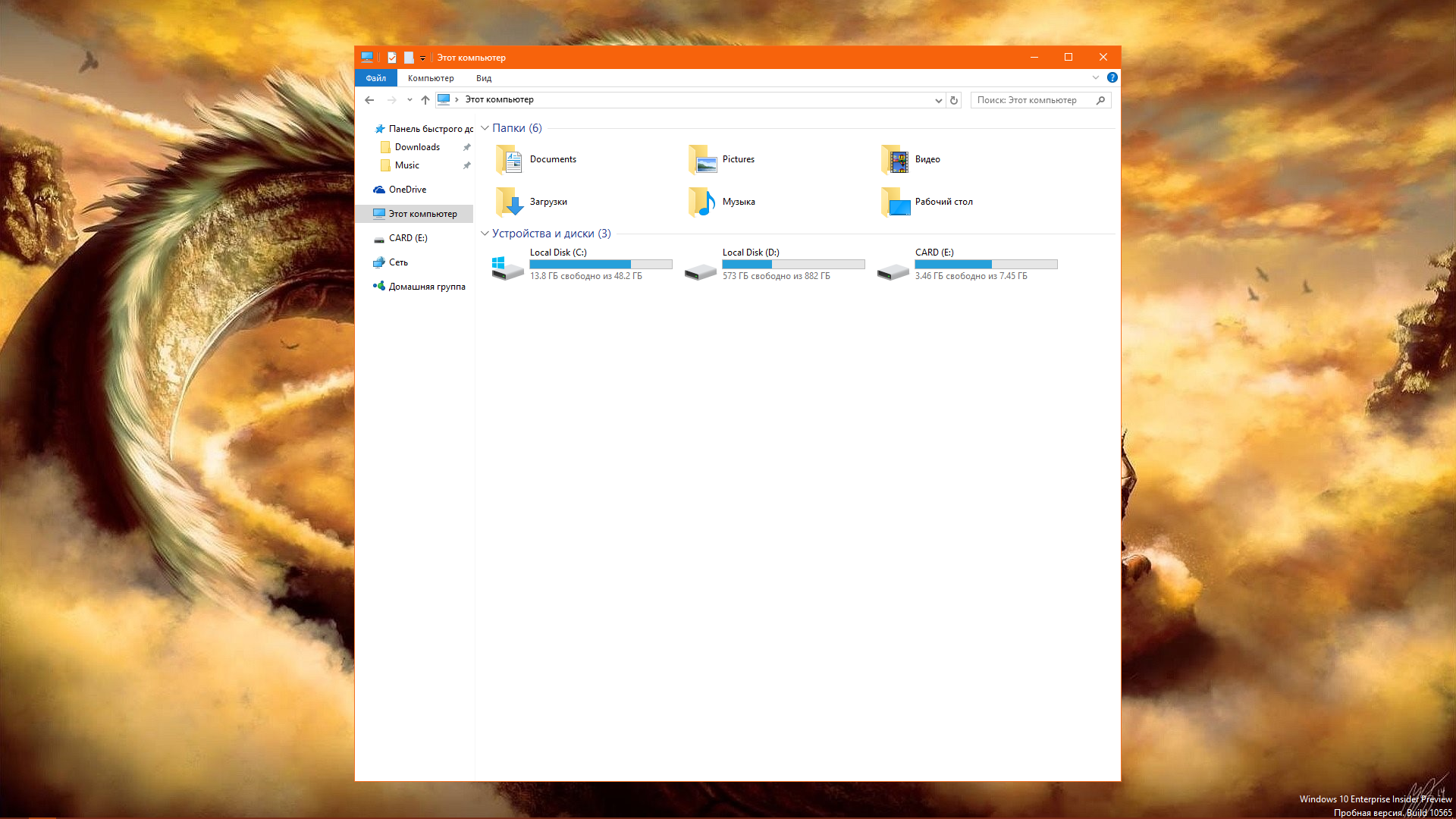Collapse the Папки (6) group
This screenshot has height=819, width=1456.
point(485,128)
